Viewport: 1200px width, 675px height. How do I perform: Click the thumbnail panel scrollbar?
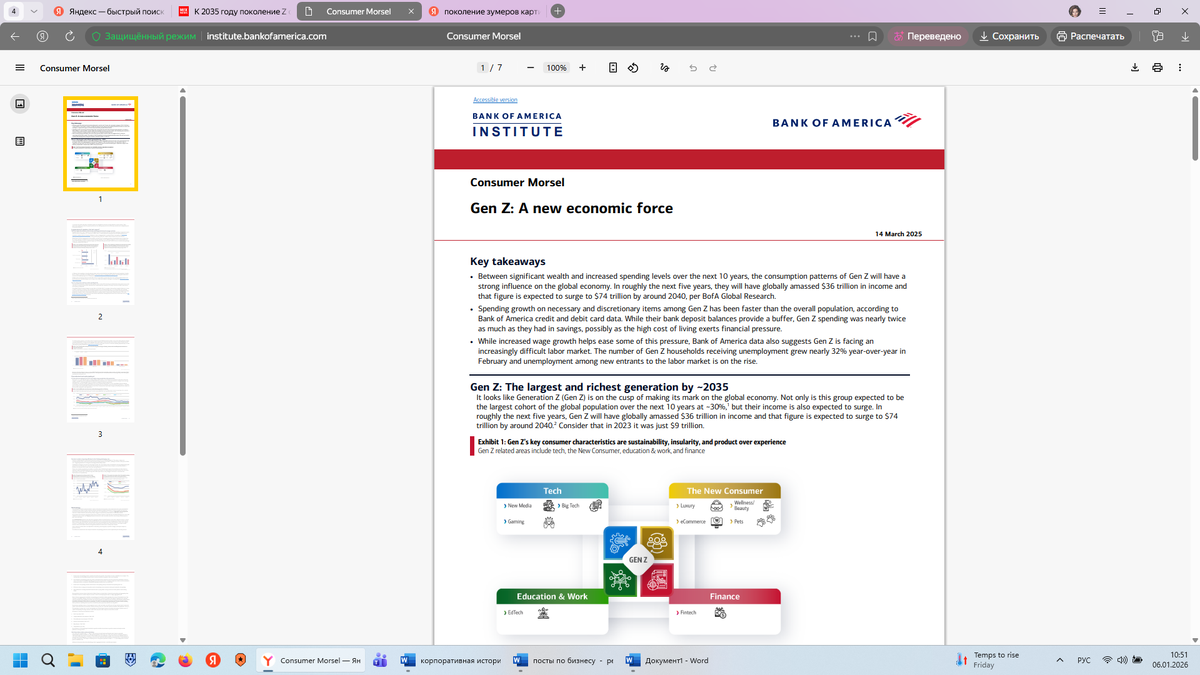coord(183,275)
